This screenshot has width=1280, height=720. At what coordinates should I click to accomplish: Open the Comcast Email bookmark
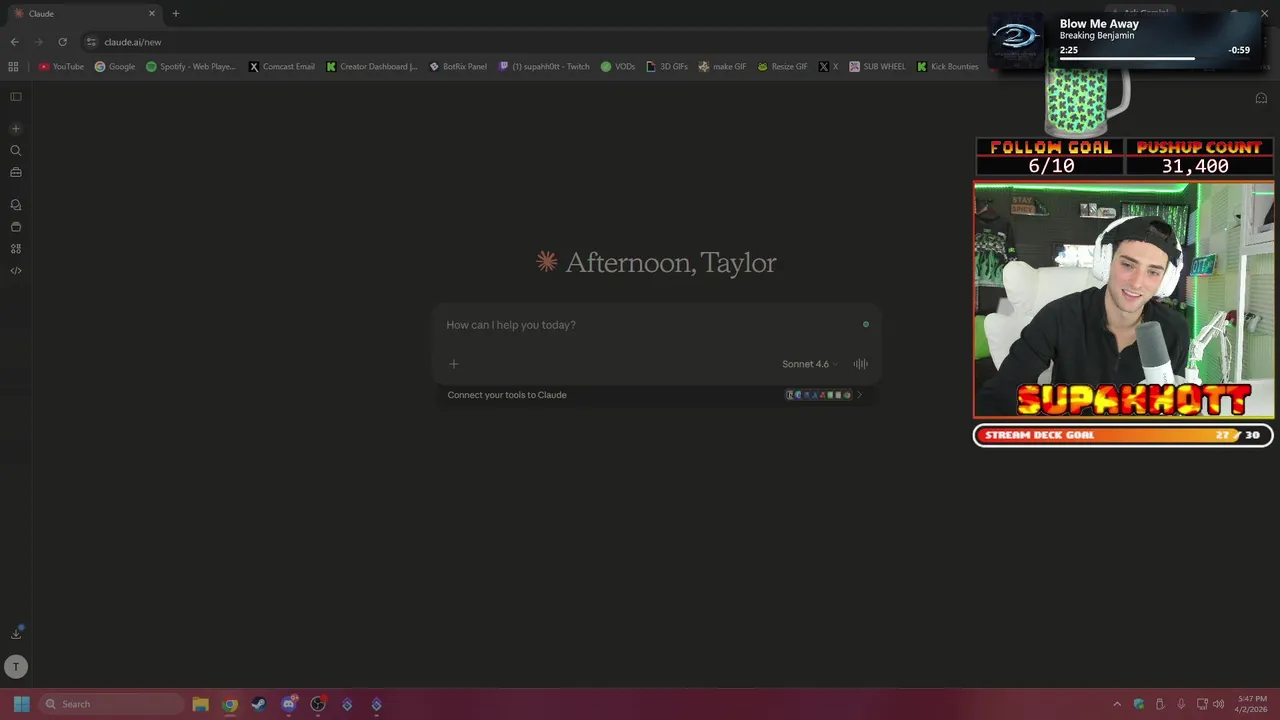coord(282,67)
